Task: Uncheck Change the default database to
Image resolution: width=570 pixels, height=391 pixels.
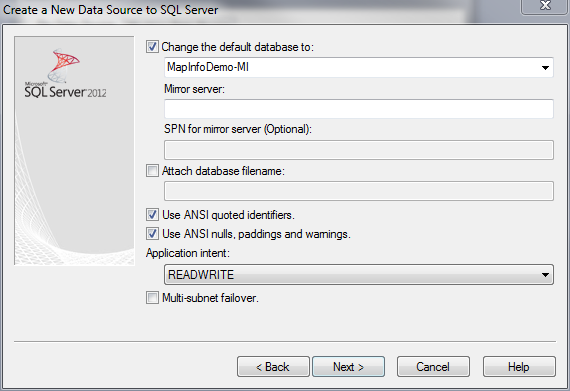Action: 152,47
